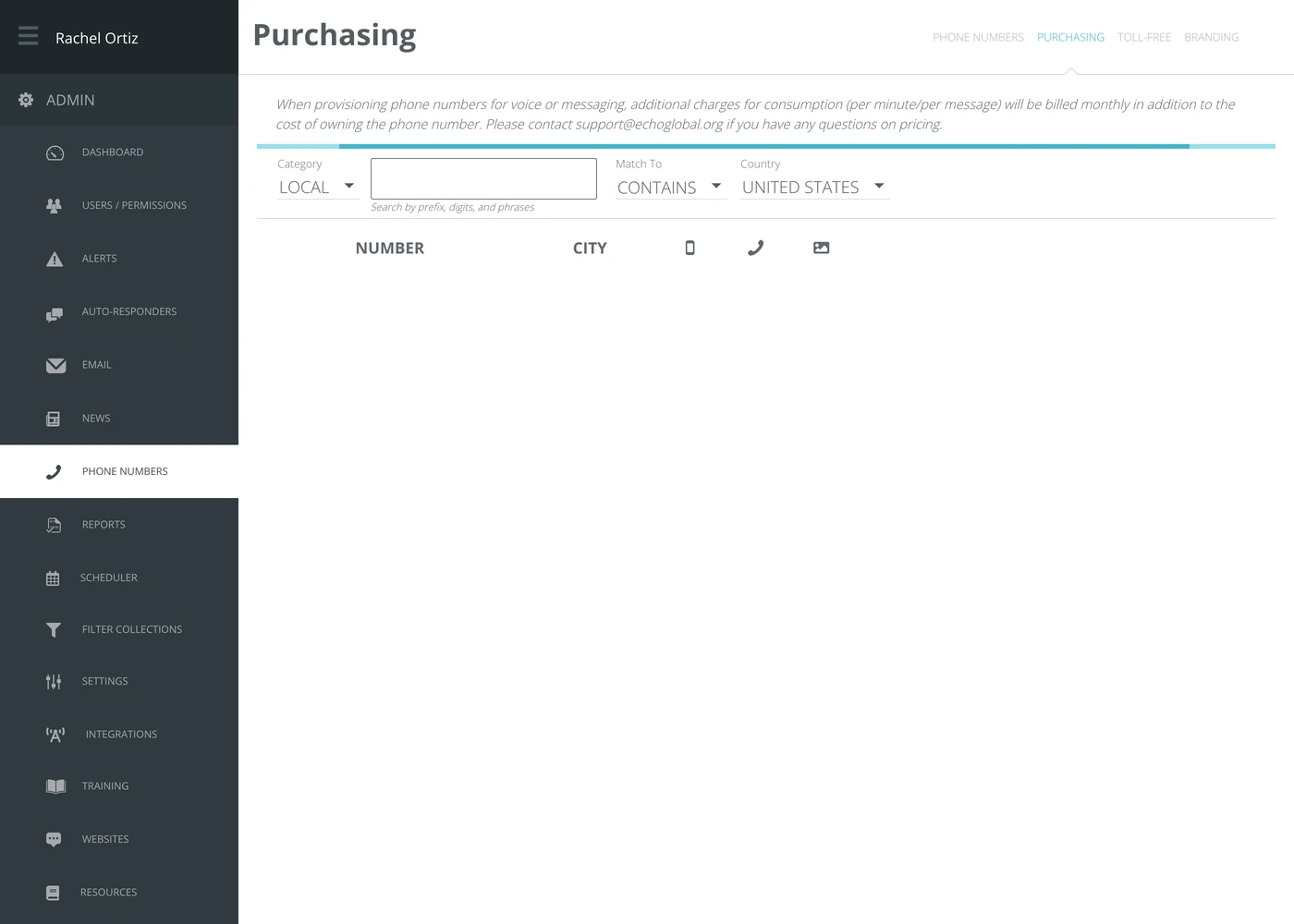Click the Rachel Ortiz user name
The width and height of the screenshot is (1294, 924).
[x=97, y=38]
